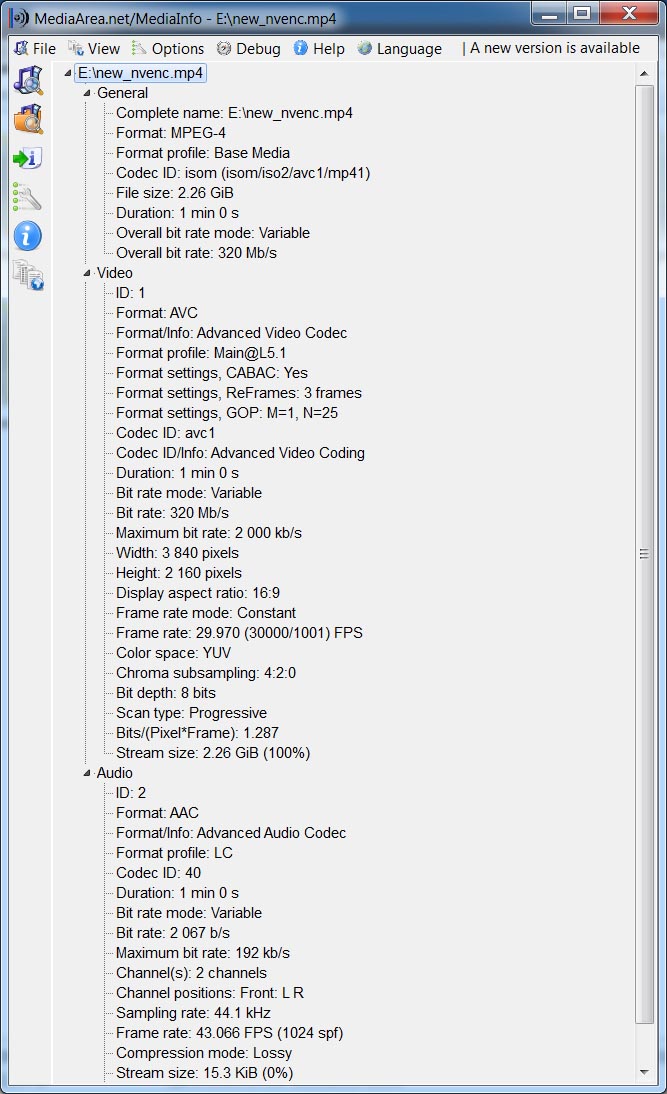Viewport: 667px width, 1094px height.
Task: Open the Preferences wrench sidebar icon
Action: (x=28, y=197)
